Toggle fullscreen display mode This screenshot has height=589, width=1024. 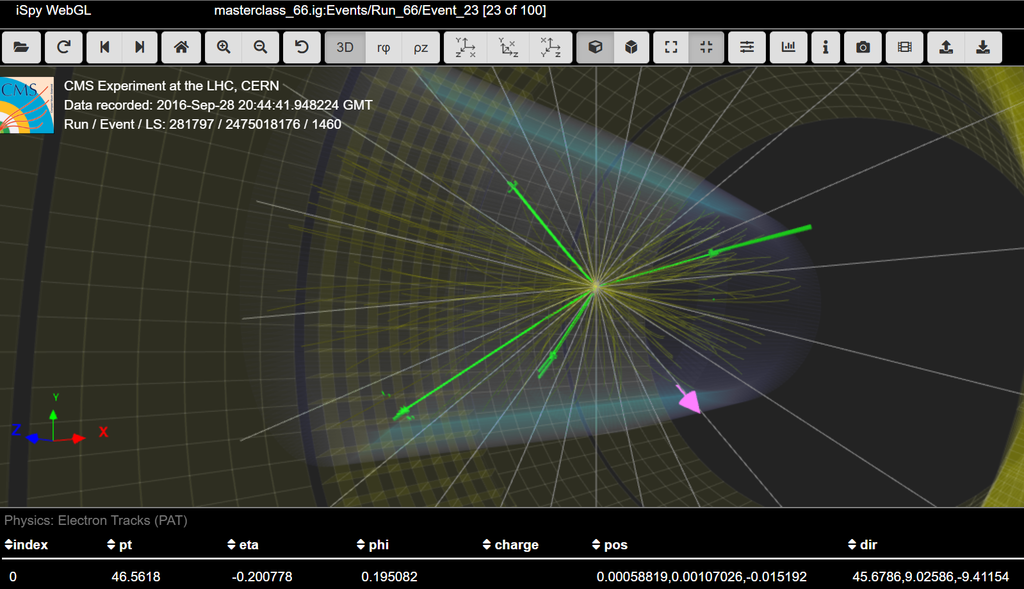click(671, 47)
